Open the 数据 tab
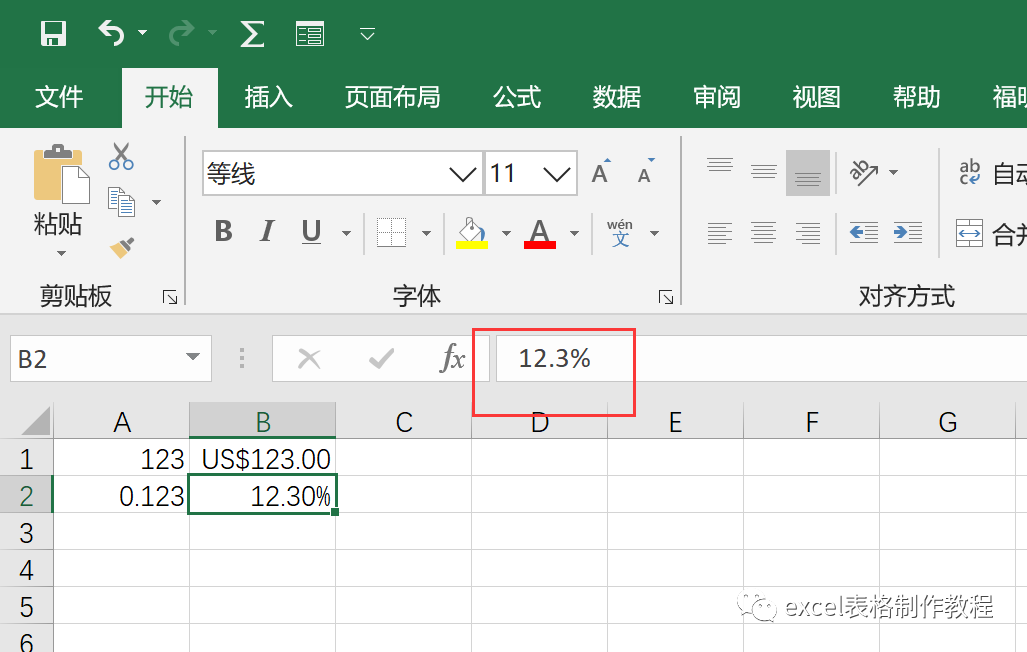This screenshot has height=652, width=1027. click(x=616, y=97)
